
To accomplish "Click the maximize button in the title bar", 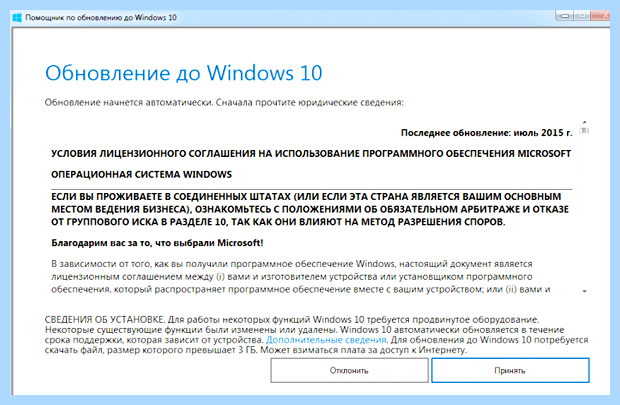I will click(x=582, y=16).
